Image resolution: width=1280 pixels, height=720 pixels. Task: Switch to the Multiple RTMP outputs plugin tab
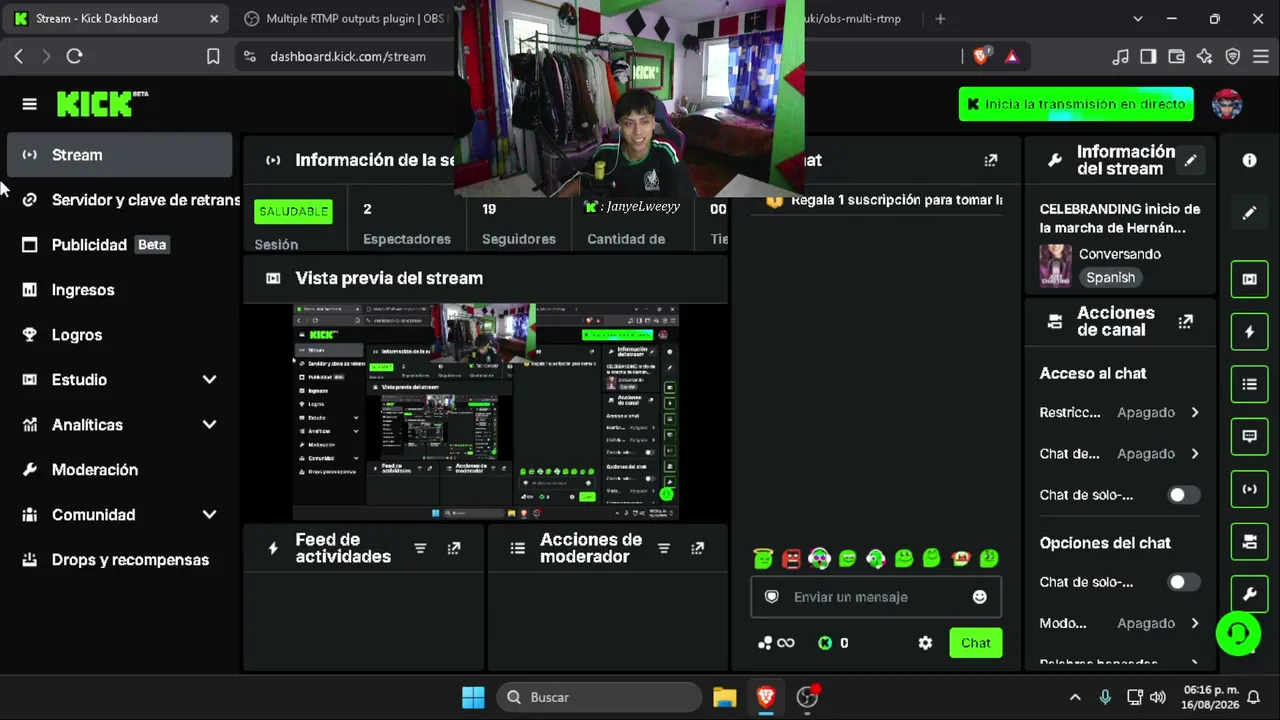point(344,18)
